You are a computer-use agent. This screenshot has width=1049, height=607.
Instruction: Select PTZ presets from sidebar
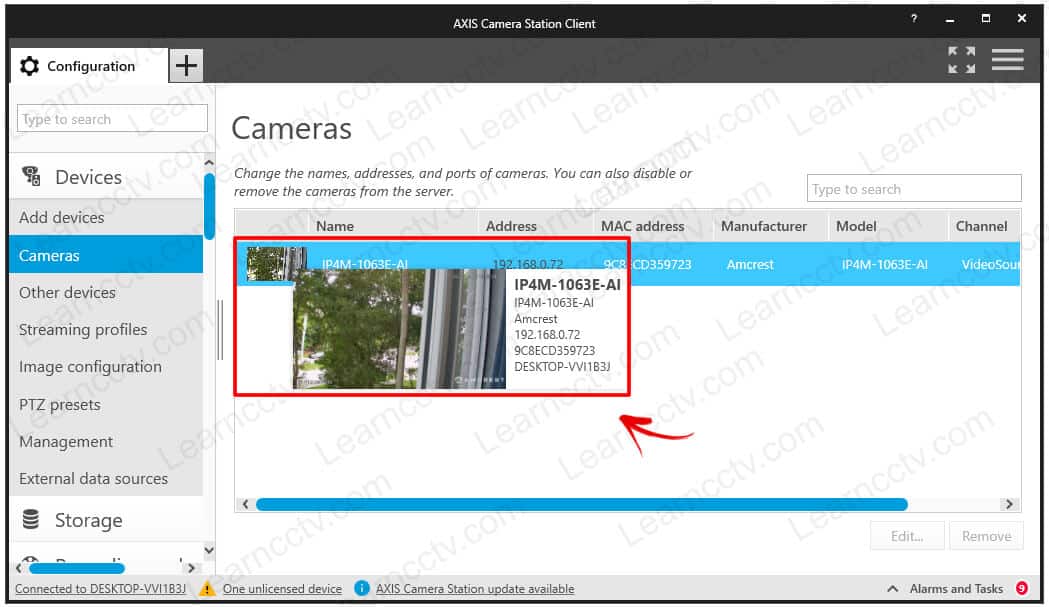point(60,404)
